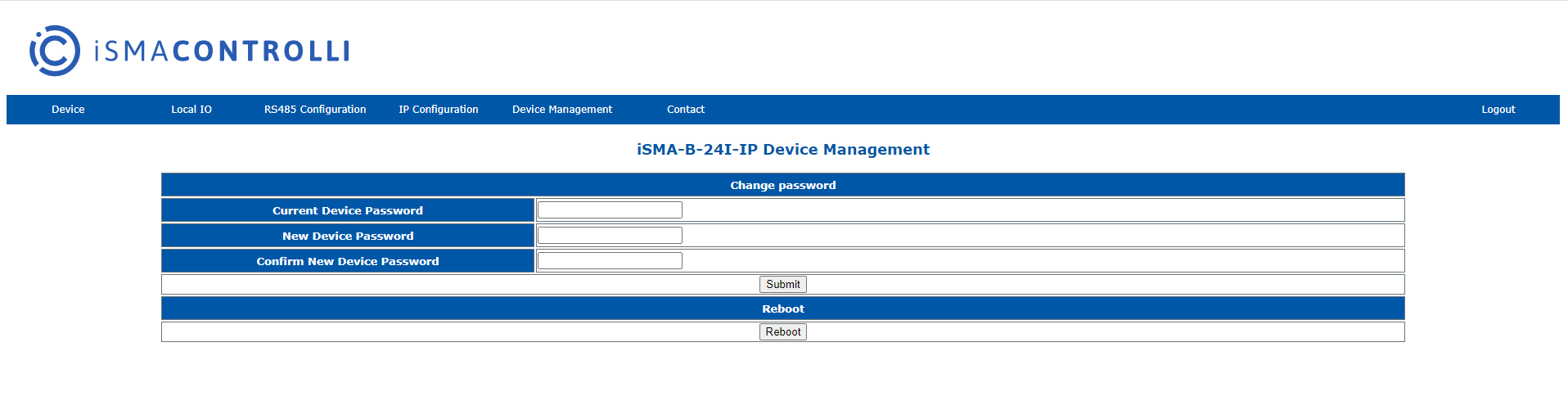Click the Confirm New Device Password label
The image size is (1568, 419).
(x=348, y=261)
